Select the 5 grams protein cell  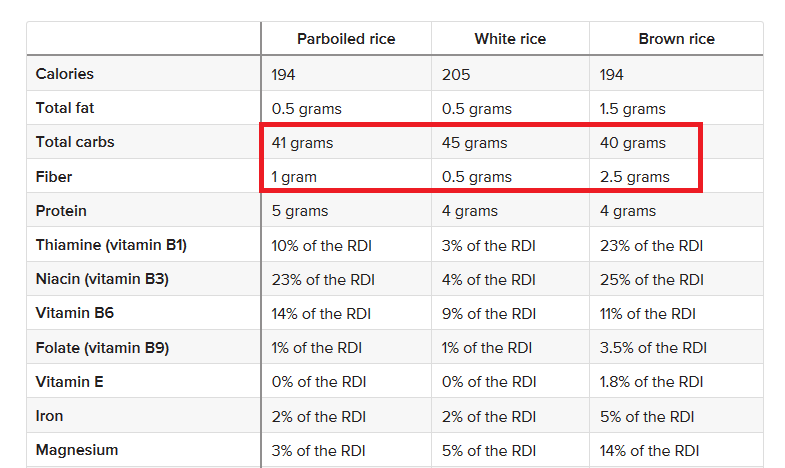[299, 211]
